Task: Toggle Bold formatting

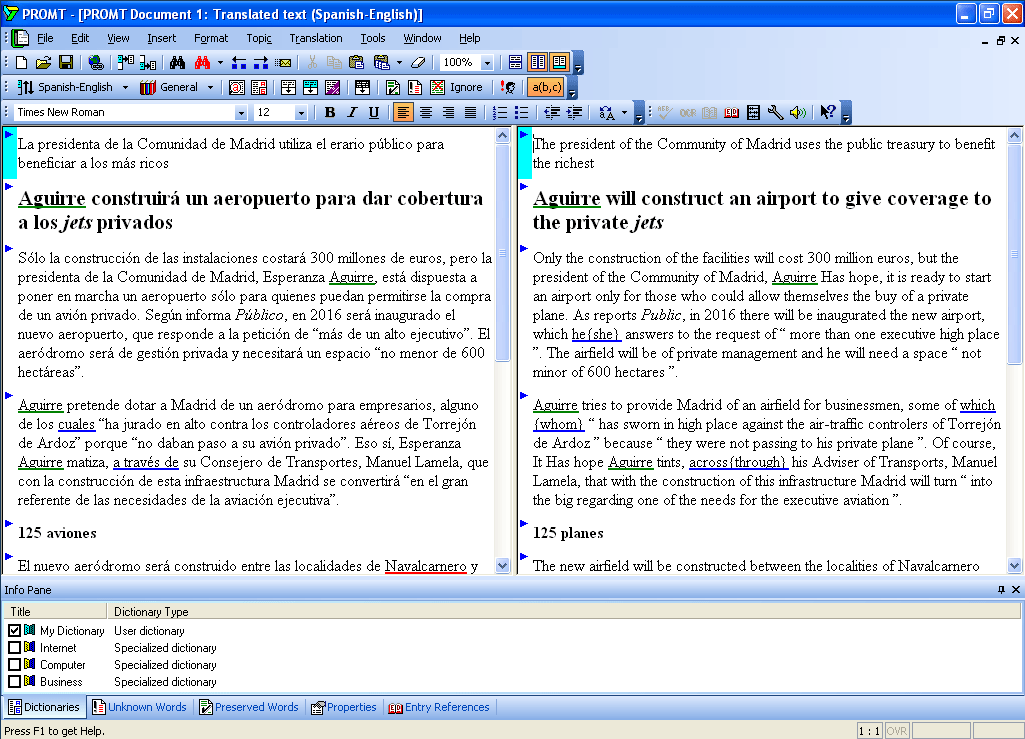Action: (x=330, y=112)
